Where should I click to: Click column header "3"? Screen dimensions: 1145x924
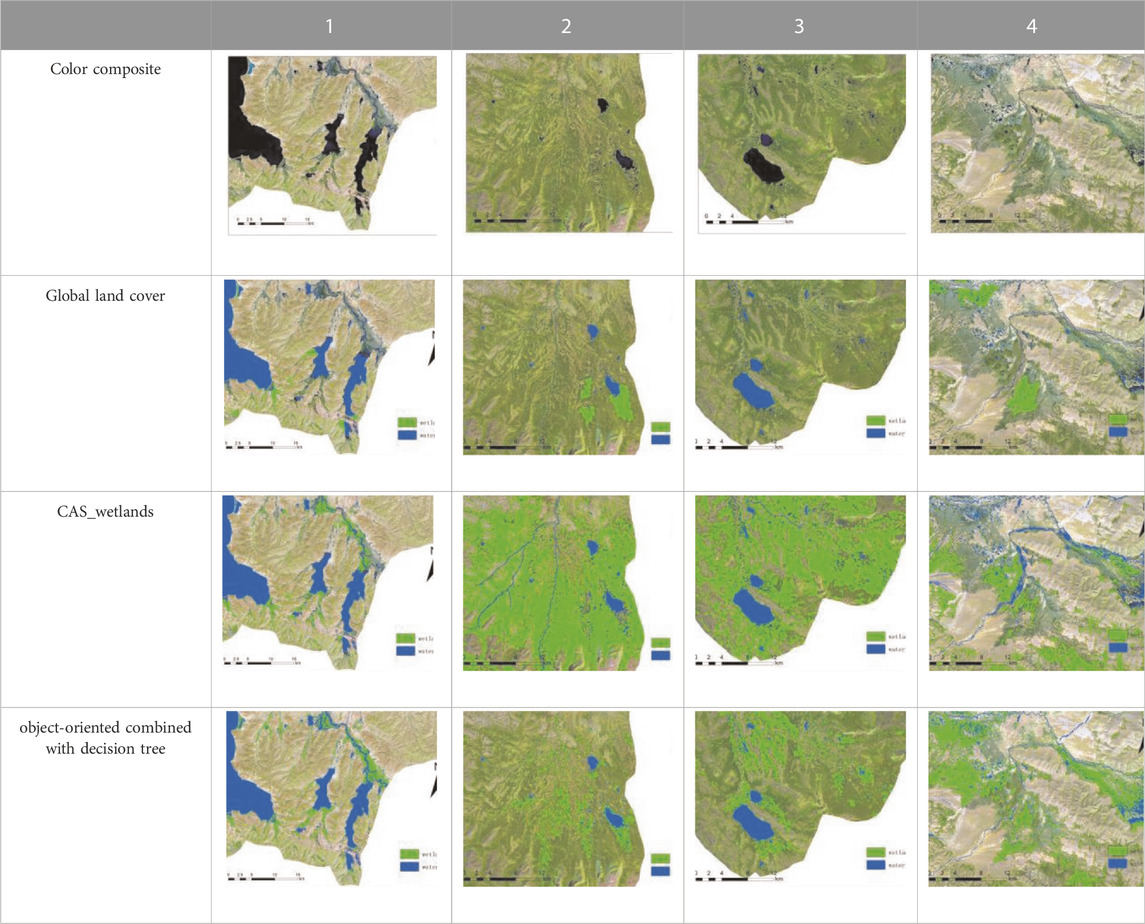coord(800,26)
